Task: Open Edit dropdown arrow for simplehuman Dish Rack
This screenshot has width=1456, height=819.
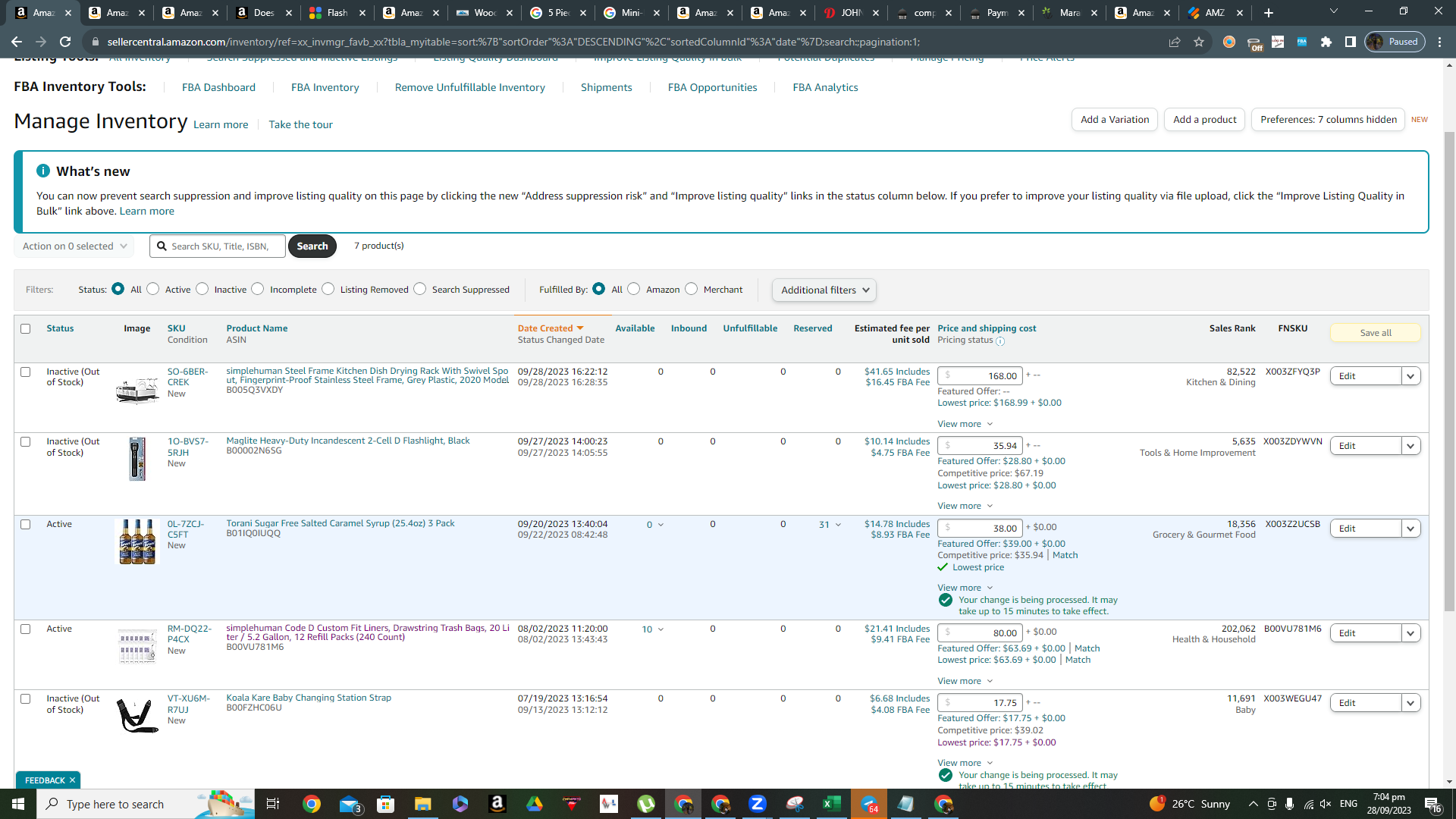Action: pos(1411,376)
